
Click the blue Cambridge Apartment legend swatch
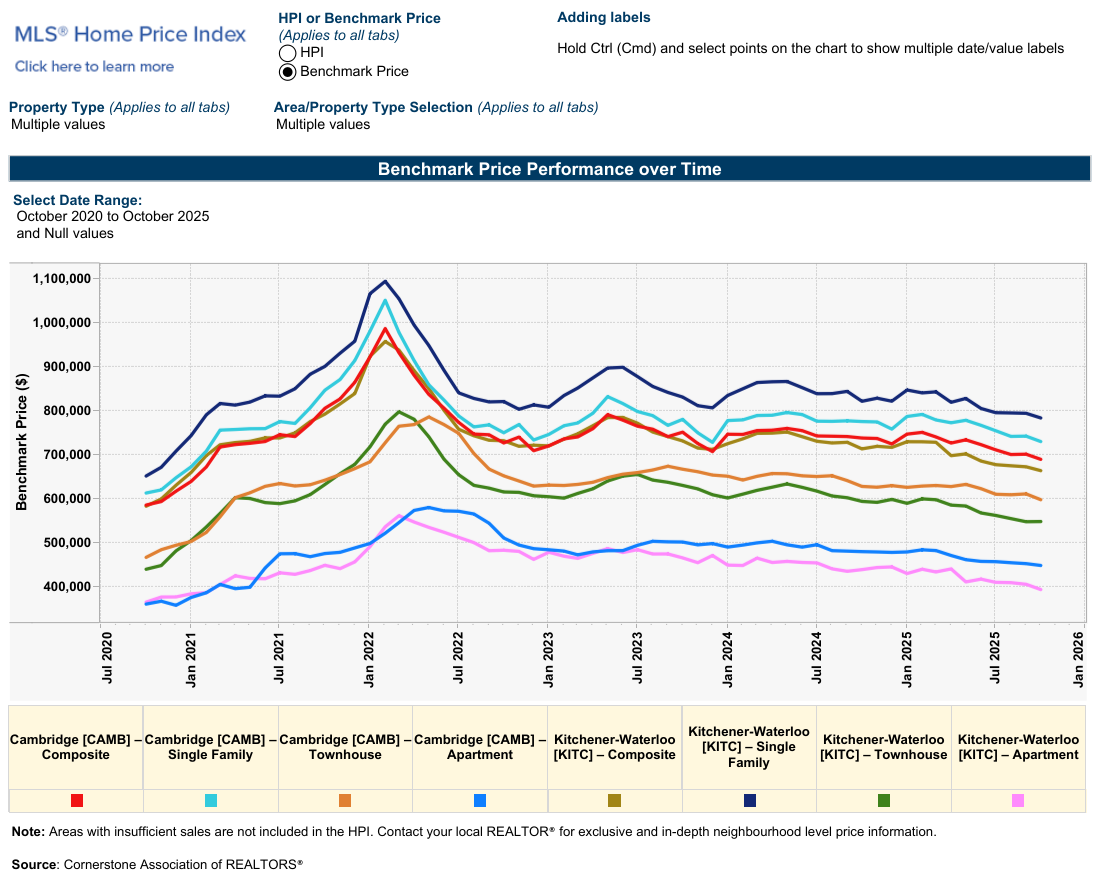point(480,801)
